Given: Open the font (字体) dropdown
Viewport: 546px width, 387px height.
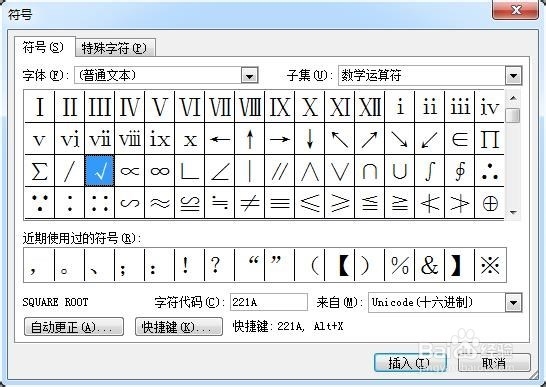Looking at the screenshot, I should tap(250, 75).
